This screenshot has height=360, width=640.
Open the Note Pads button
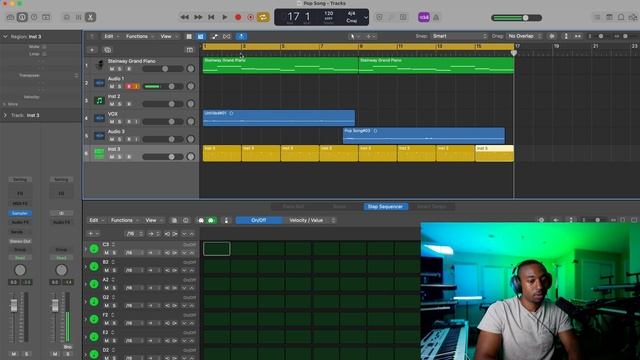click(x=609, y=17)
